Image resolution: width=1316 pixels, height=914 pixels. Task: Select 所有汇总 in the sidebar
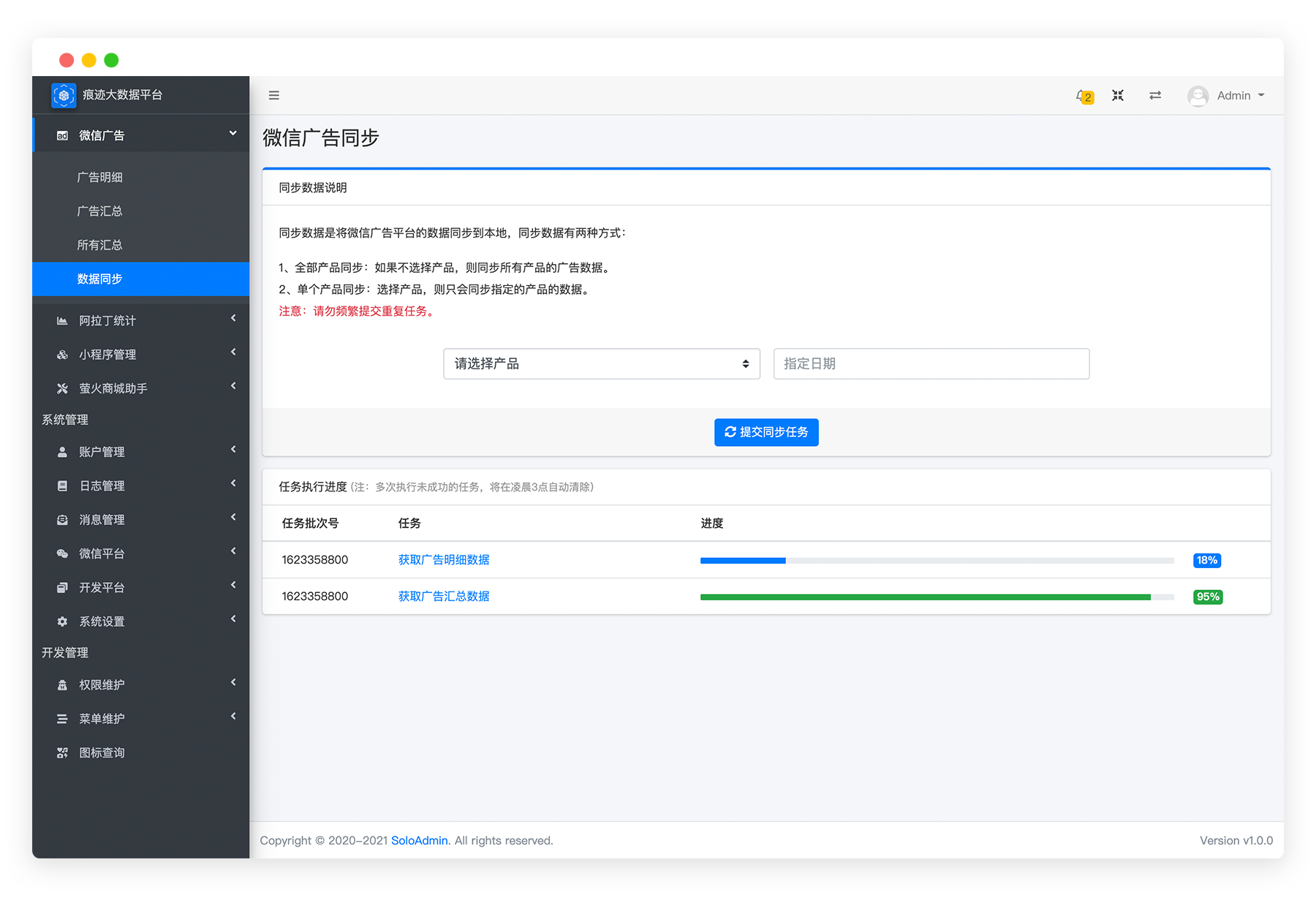pos(100,245)
